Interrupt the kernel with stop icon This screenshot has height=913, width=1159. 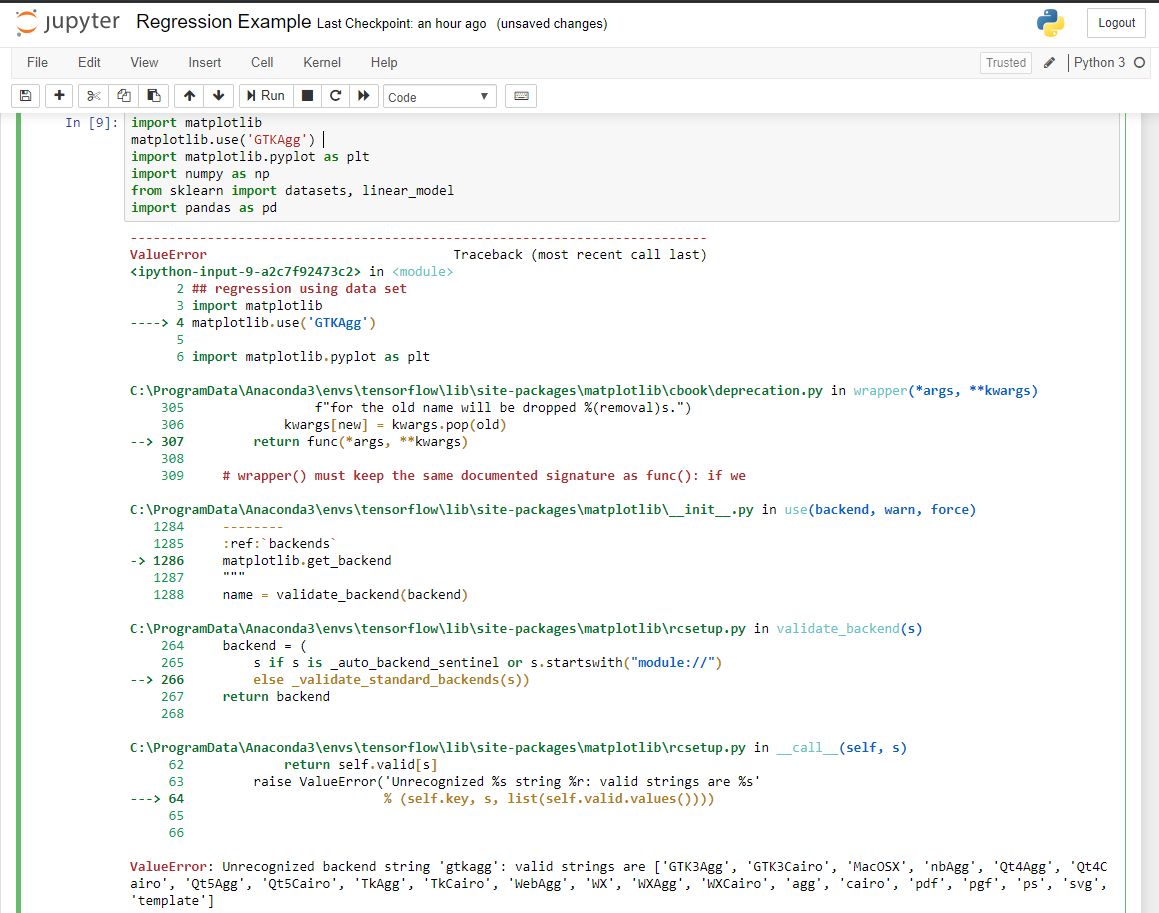pos(307,96)
